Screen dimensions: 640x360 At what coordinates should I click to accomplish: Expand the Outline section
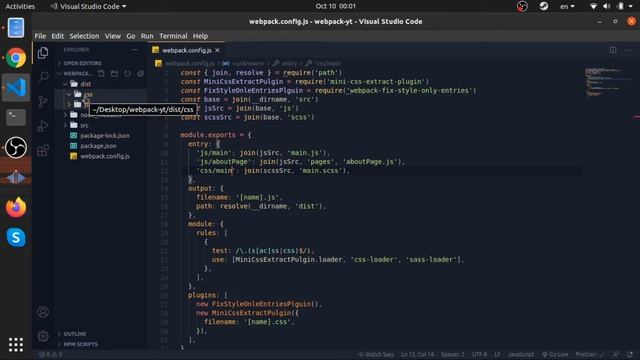point(75,334)
